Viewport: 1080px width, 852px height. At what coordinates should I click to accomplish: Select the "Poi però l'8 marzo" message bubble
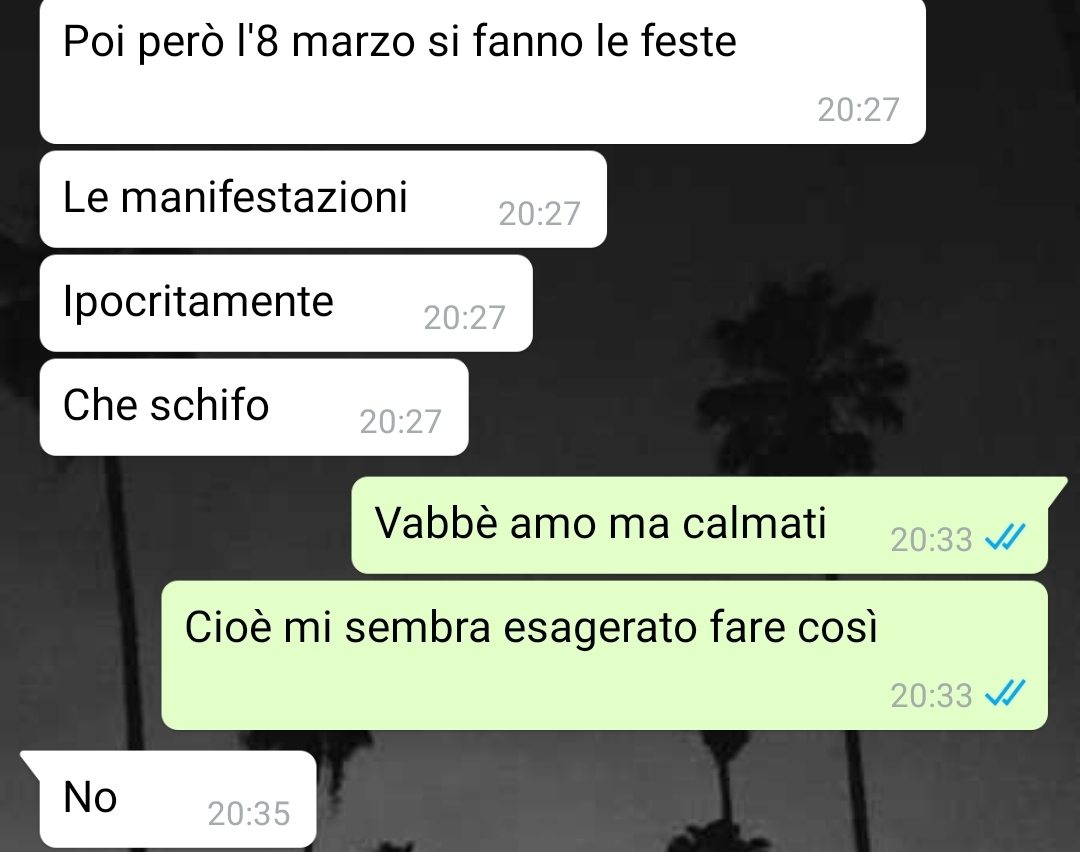482,71
